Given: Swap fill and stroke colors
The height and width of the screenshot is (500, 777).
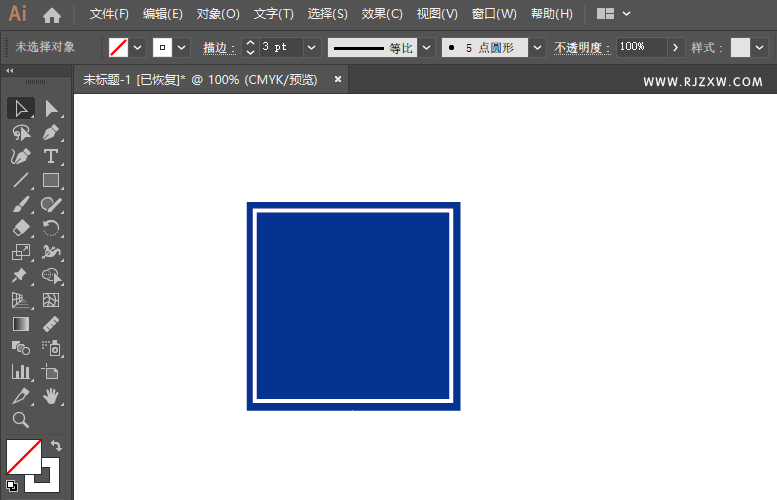Looking at the screenshot, I should click(x=56, y=445).
